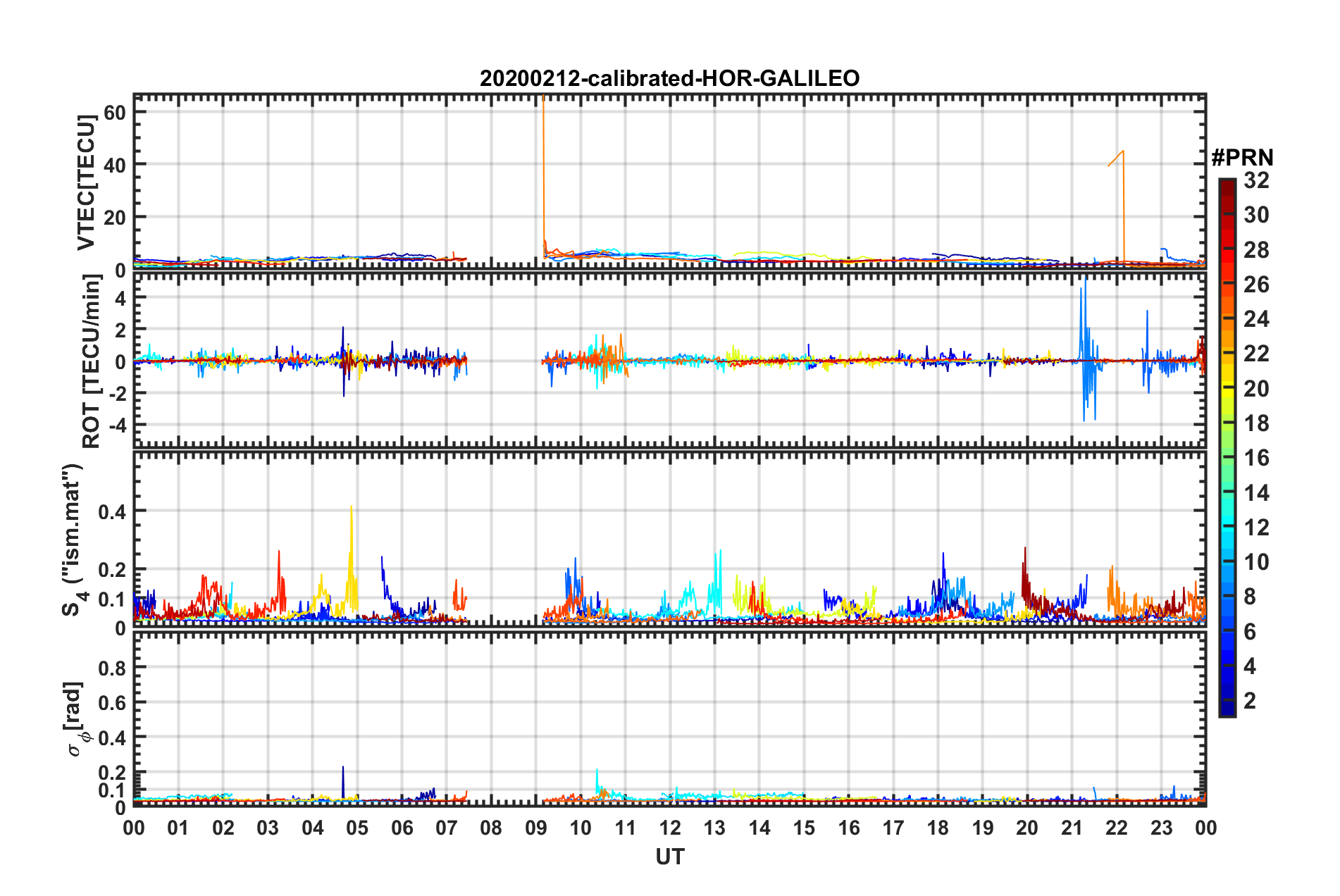Click the 08 hour tick label
The width and height of the screenshot is (1340, 896).
click(491, 828)
